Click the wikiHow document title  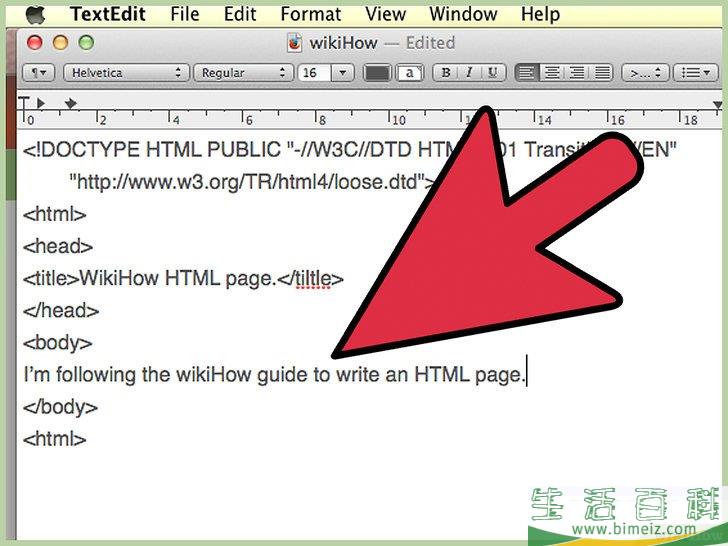tap(343, 43)
